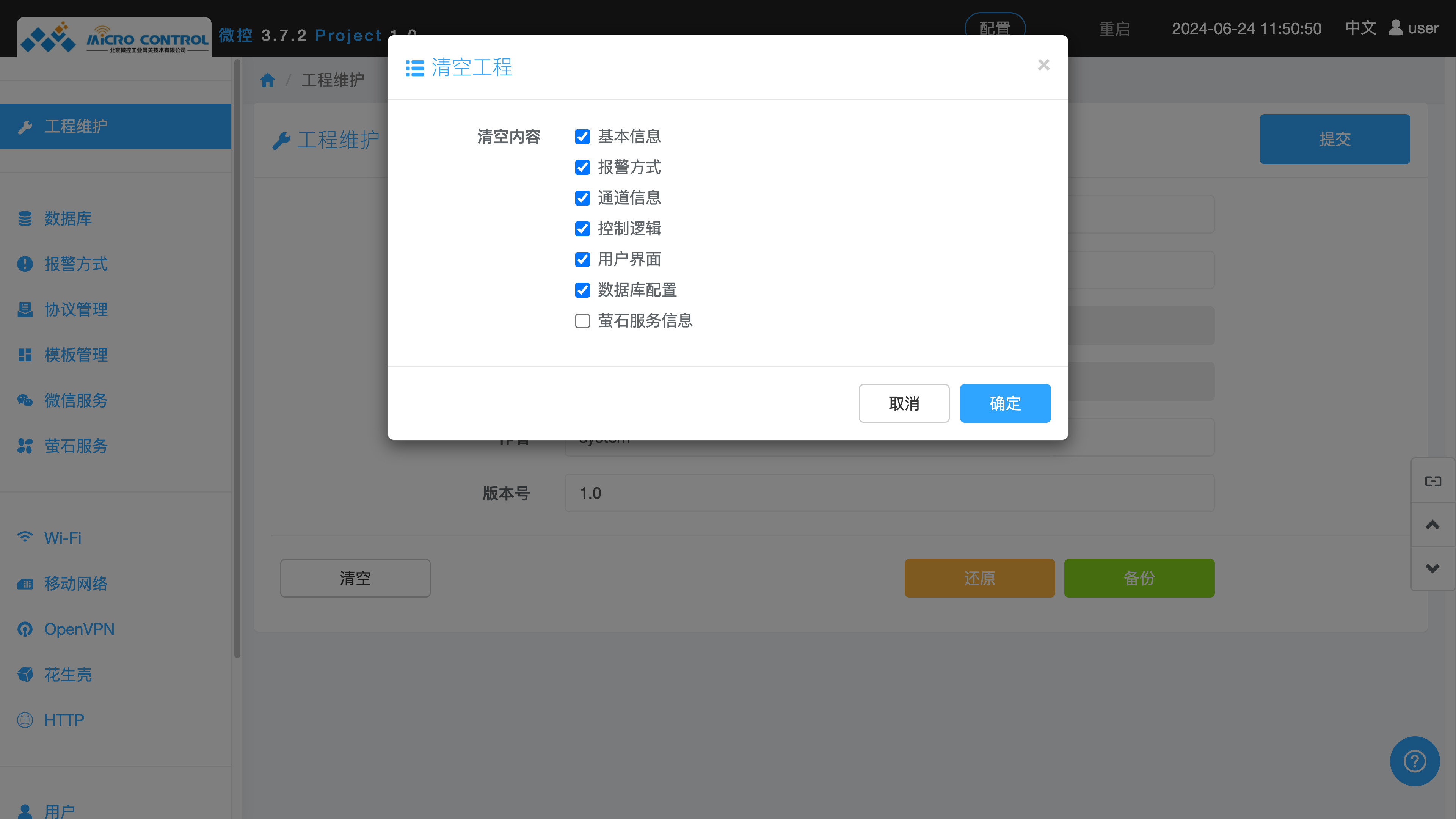The width and height of the screenshot is (1456, 819).
Task: Open the 报警方式 sidebar menu item
Action: click(x=76, y=264)
